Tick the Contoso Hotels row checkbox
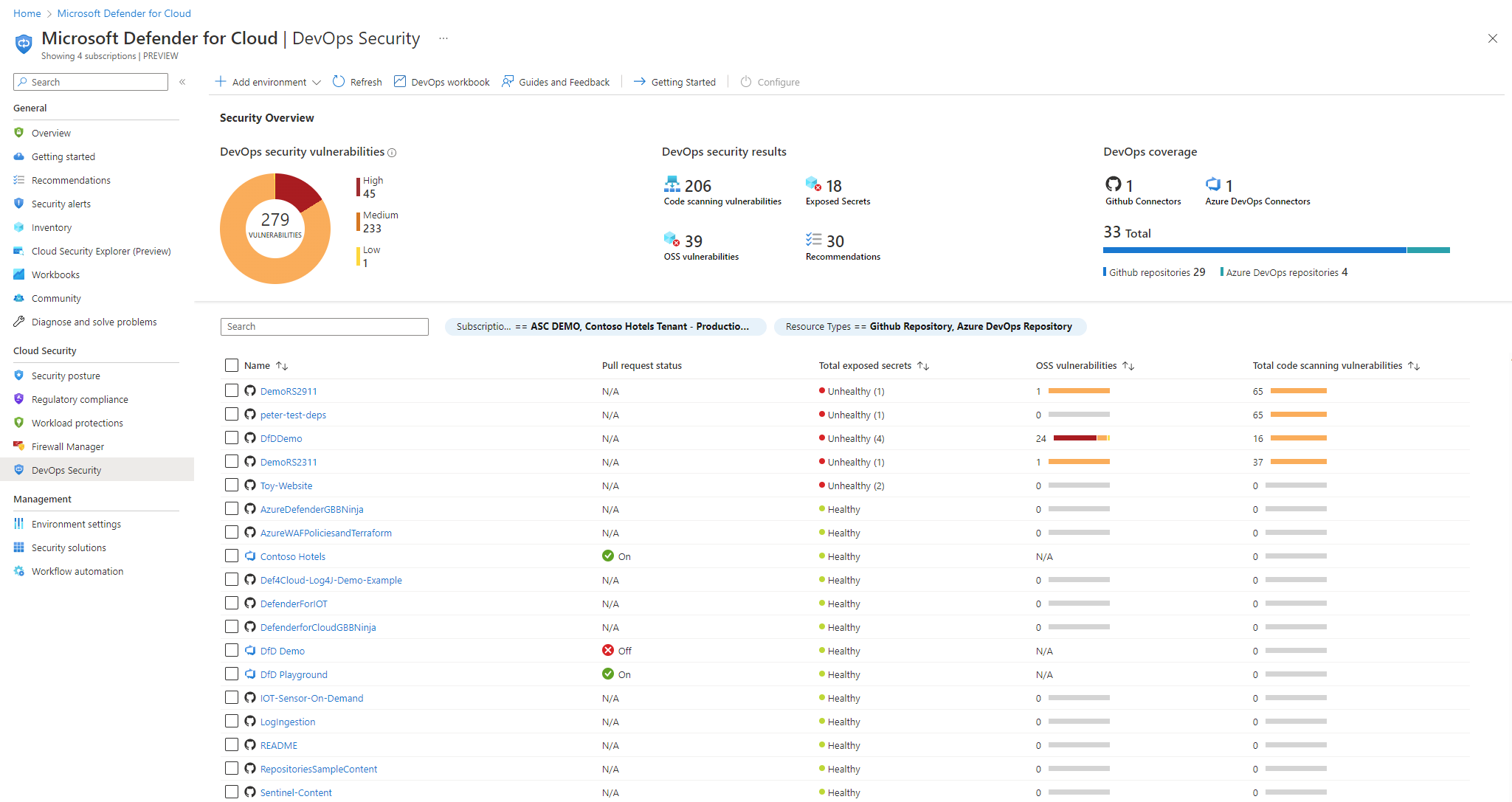1512x802 pixels. (x=232, y=556)
